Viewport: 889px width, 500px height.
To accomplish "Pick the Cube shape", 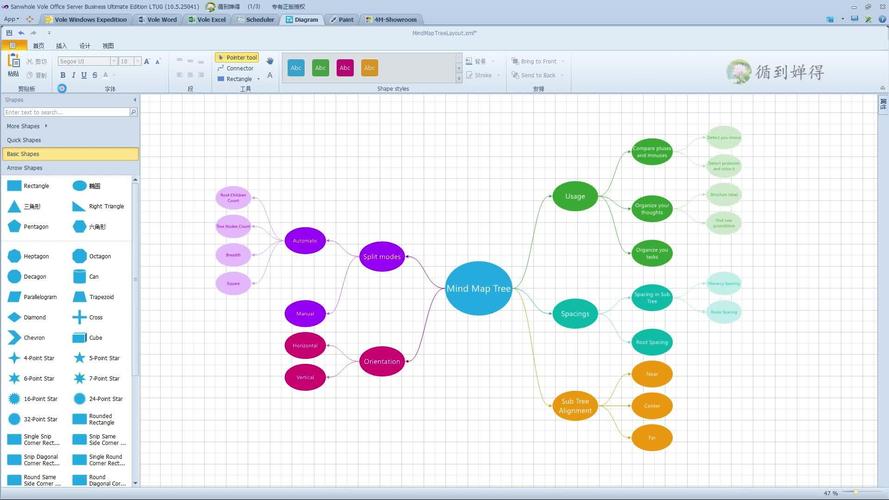I will click(88, 338).
